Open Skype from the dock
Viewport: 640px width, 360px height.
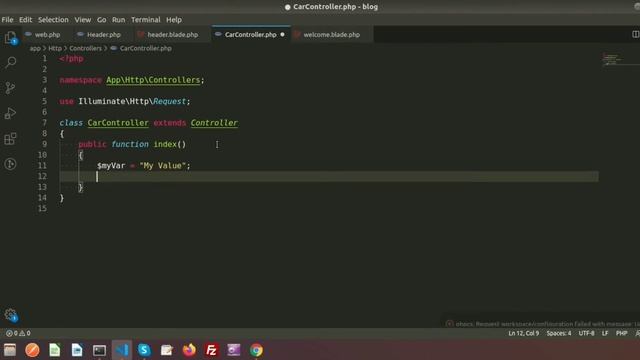coord(144,350)
